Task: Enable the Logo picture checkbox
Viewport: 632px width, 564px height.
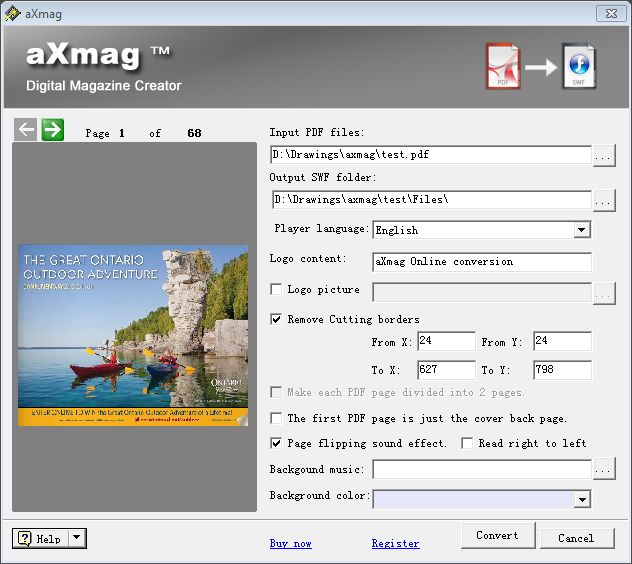Action: 276,289
